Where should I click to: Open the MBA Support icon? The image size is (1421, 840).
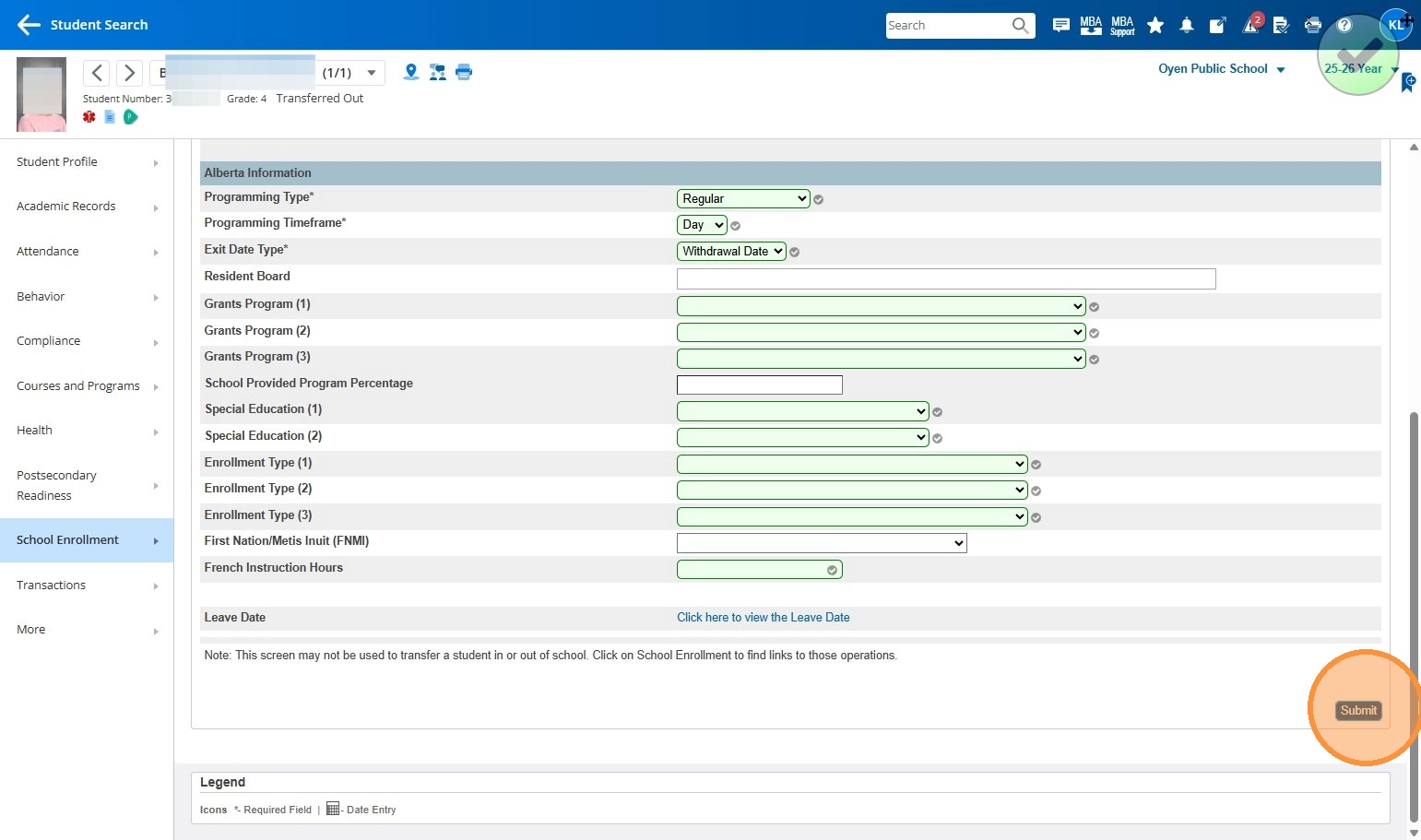coord(1122,26)
